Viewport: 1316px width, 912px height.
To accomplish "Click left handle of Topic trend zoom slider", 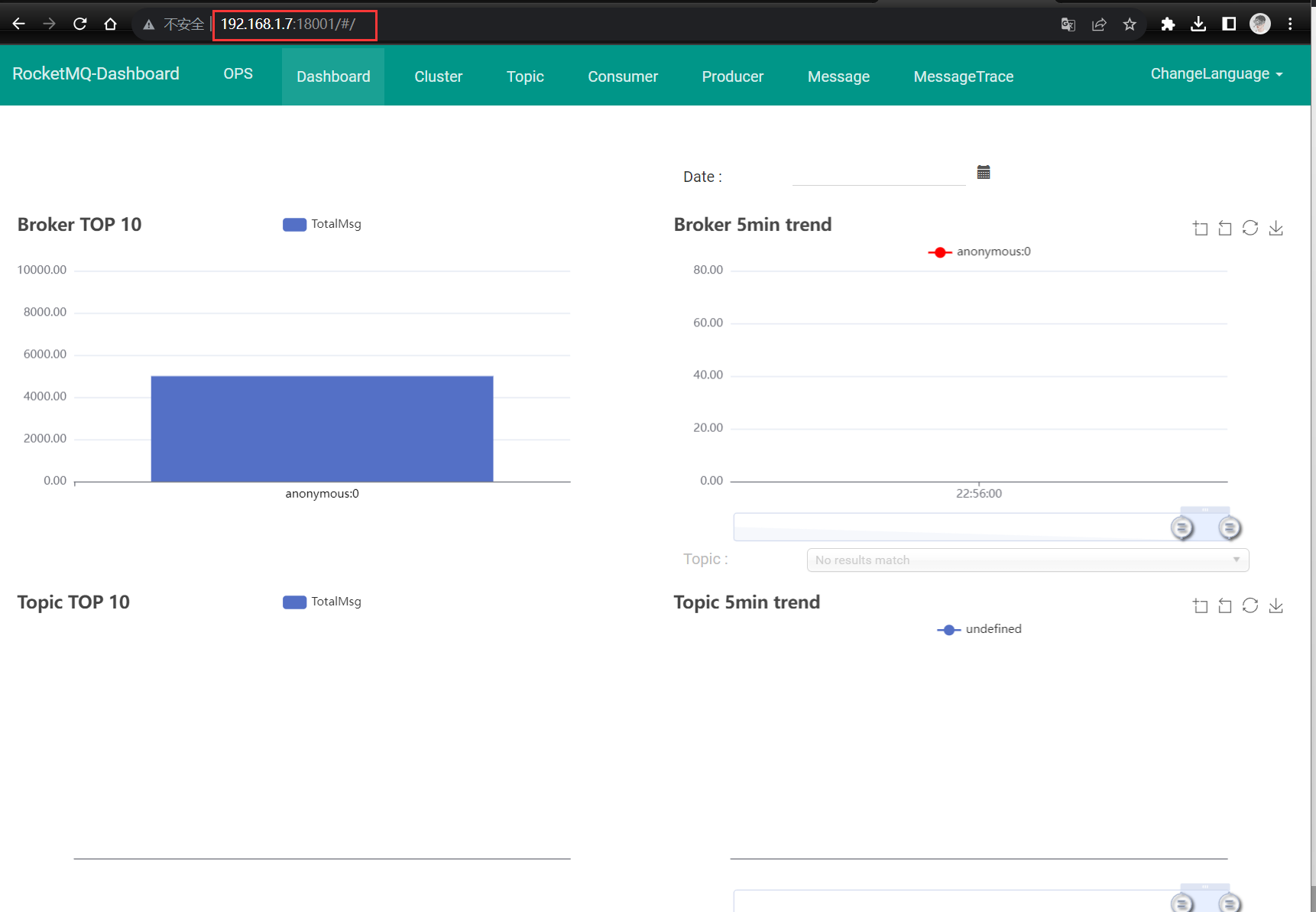I will [1182, 904].
